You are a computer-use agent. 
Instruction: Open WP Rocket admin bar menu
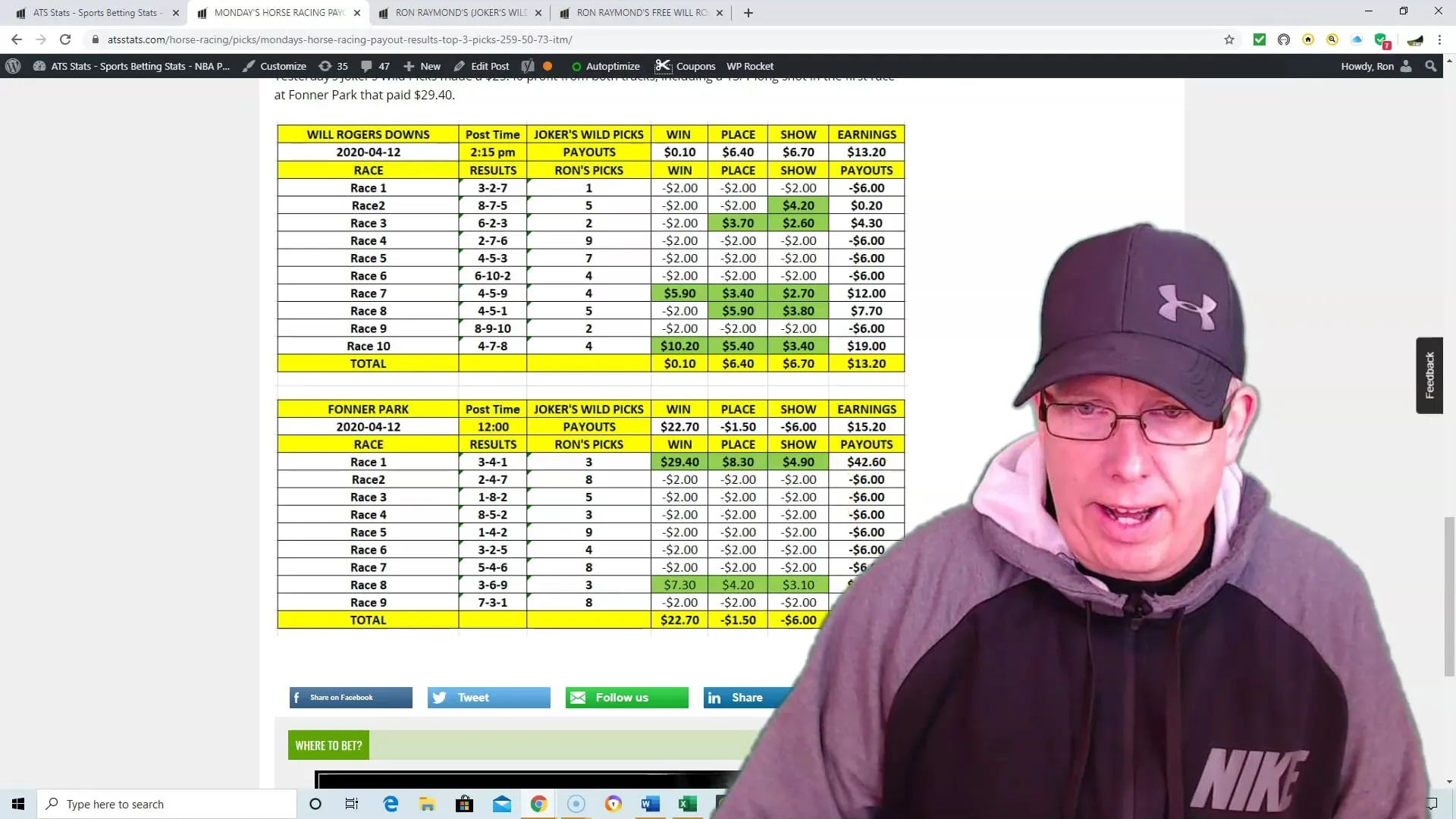[750, 66]
